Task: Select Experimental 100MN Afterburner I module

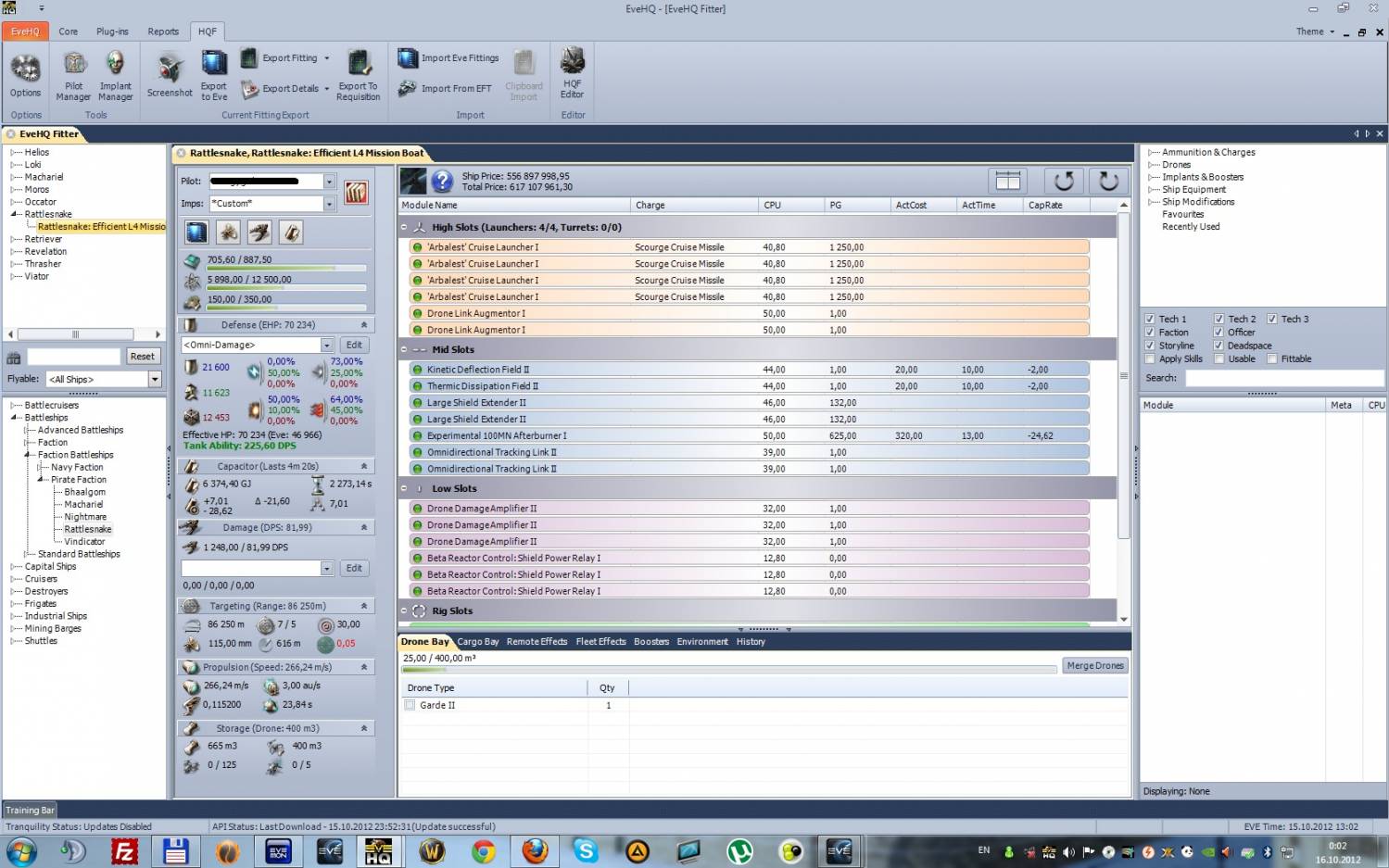Action: 749,435
